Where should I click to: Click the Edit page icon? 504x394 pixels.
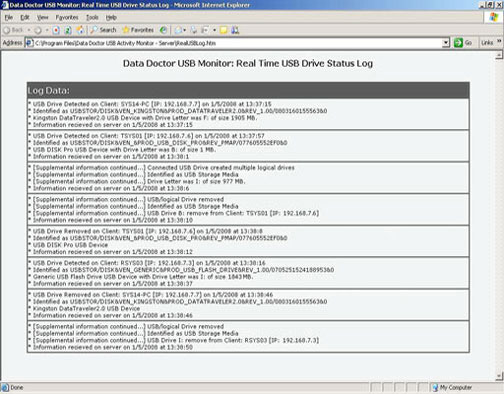[x=205, y=30]
